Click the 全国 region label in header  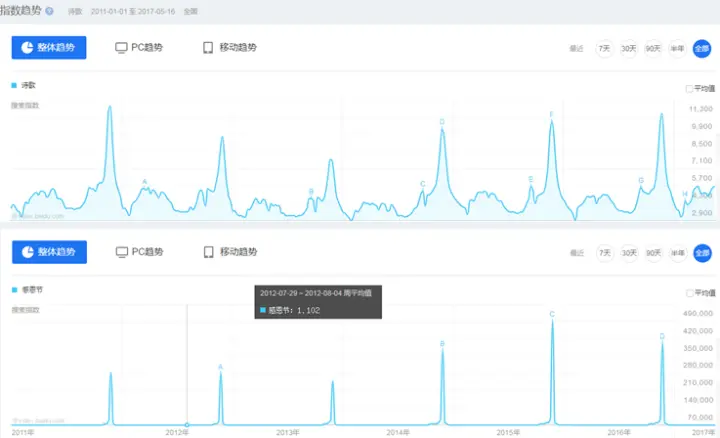(x=191, y=11)
